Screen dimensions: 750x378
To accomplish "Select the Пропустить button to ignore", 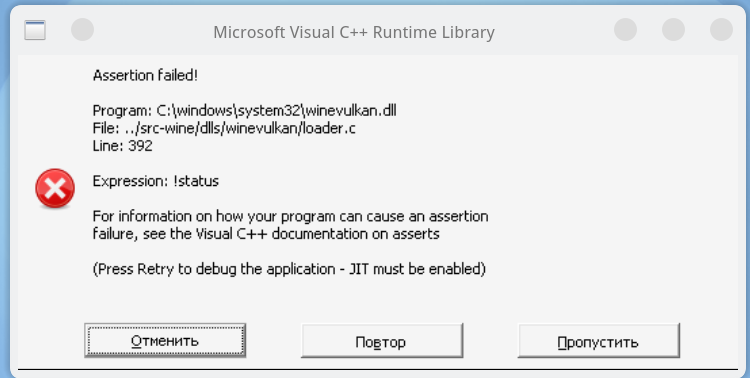I will coord(598,341).
